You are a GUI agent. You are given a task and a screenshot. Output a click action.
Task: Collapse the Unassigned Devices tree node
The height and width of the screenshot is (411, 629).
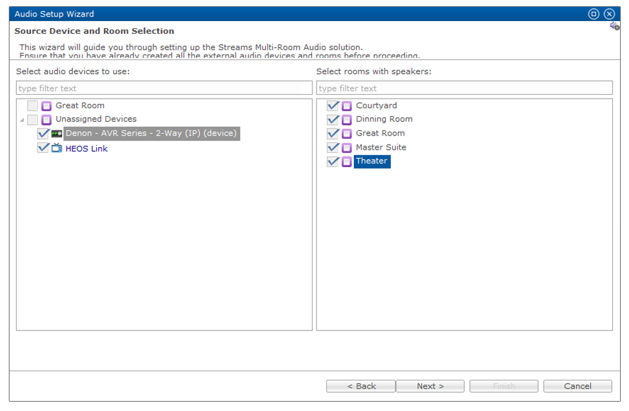point(22,120)
